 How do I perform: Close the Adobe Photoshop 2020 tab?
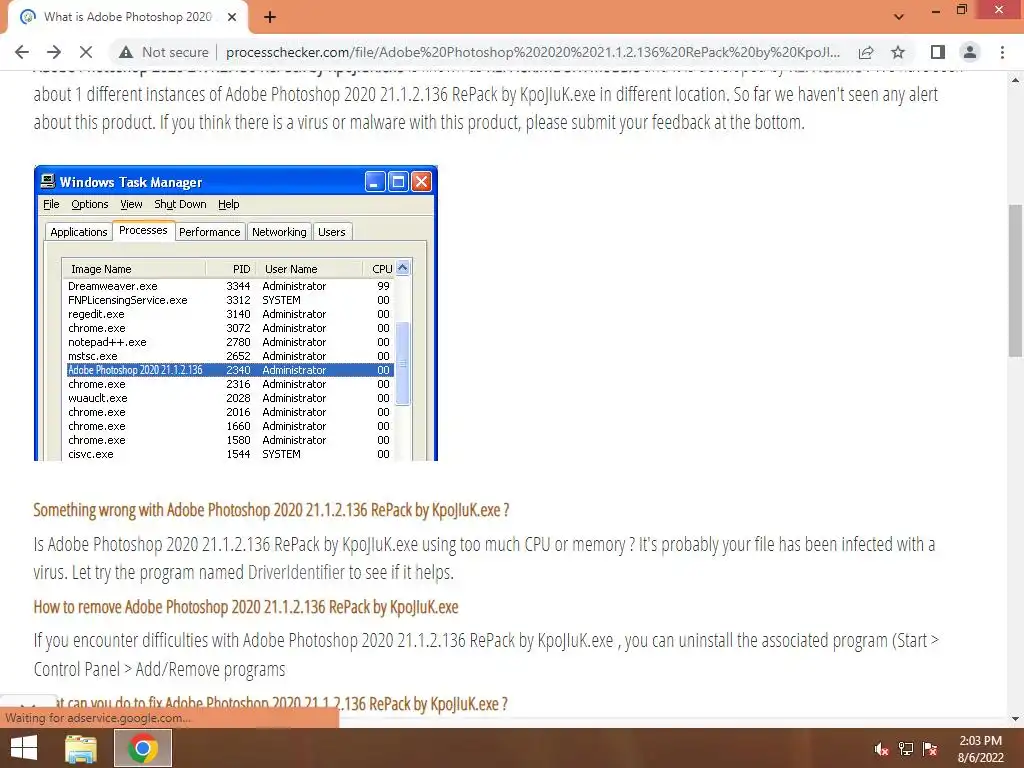click(x=232, y=17)
